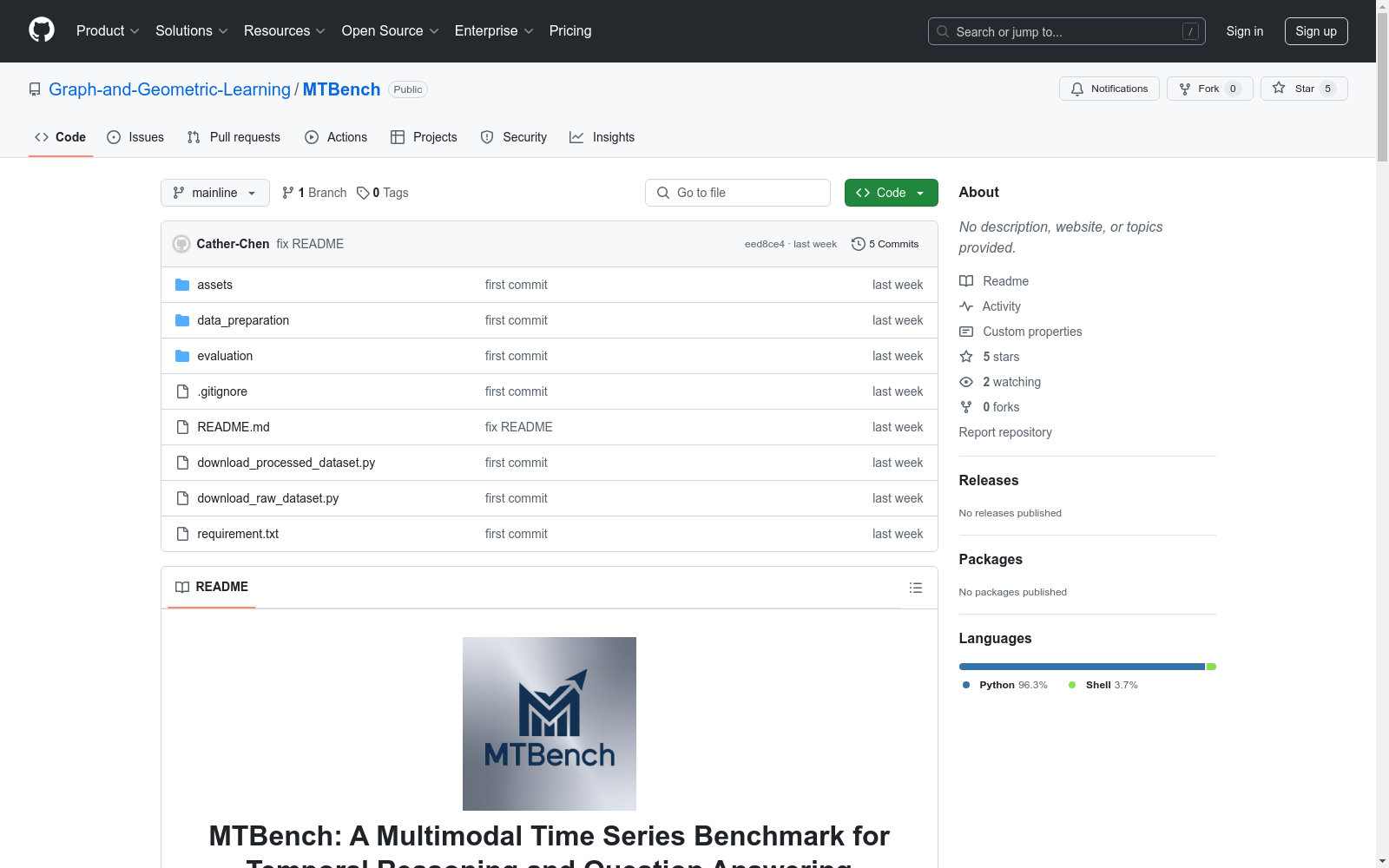Image resolution: width=1389 pixels, height=868 pixels.
Task: Click the .gitignore file icon
Action: [182, 391]
